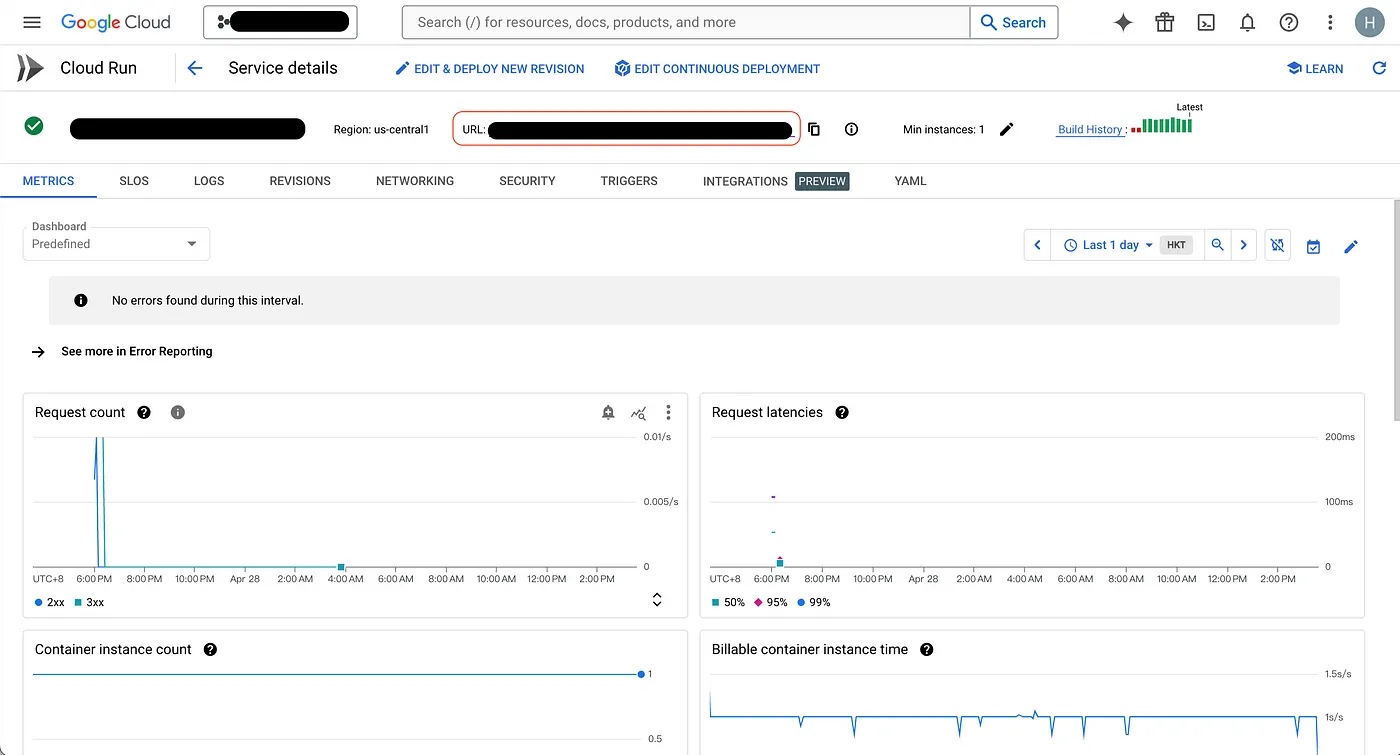This screenshot has height=755, width=1400.
Task: Open Container instance count help icon
Action: click(x=210, y=649)
